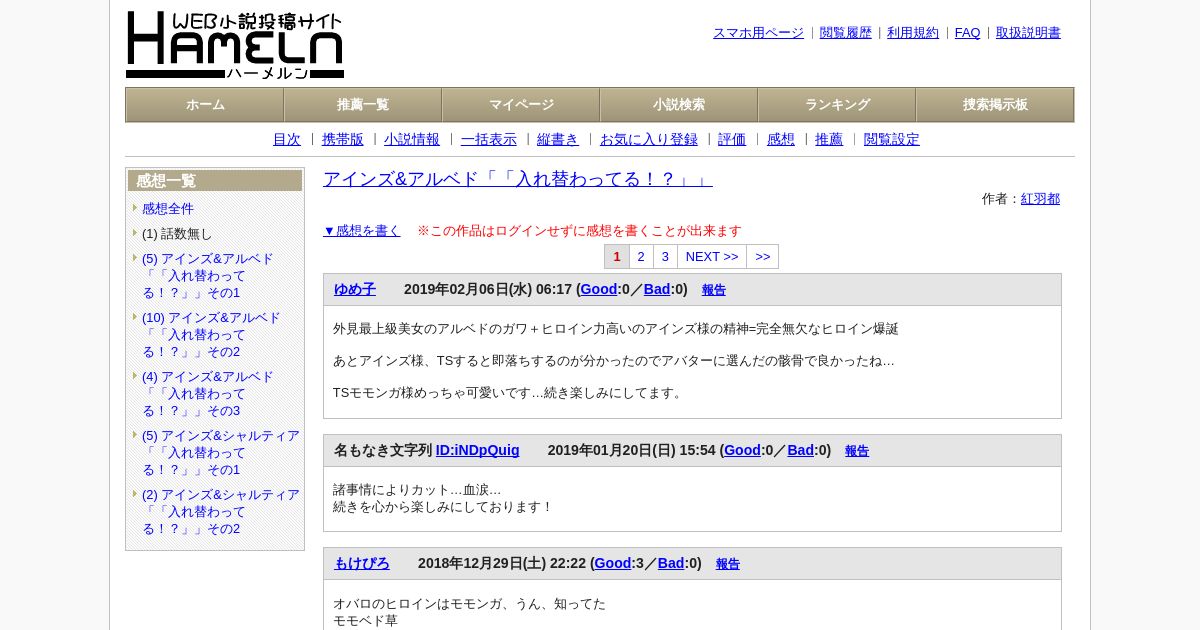Image resolution: width=1200 pixels, height=630 pixels.
Task: Open the スマホ用ページ link
Action: [x=758, y=33]
